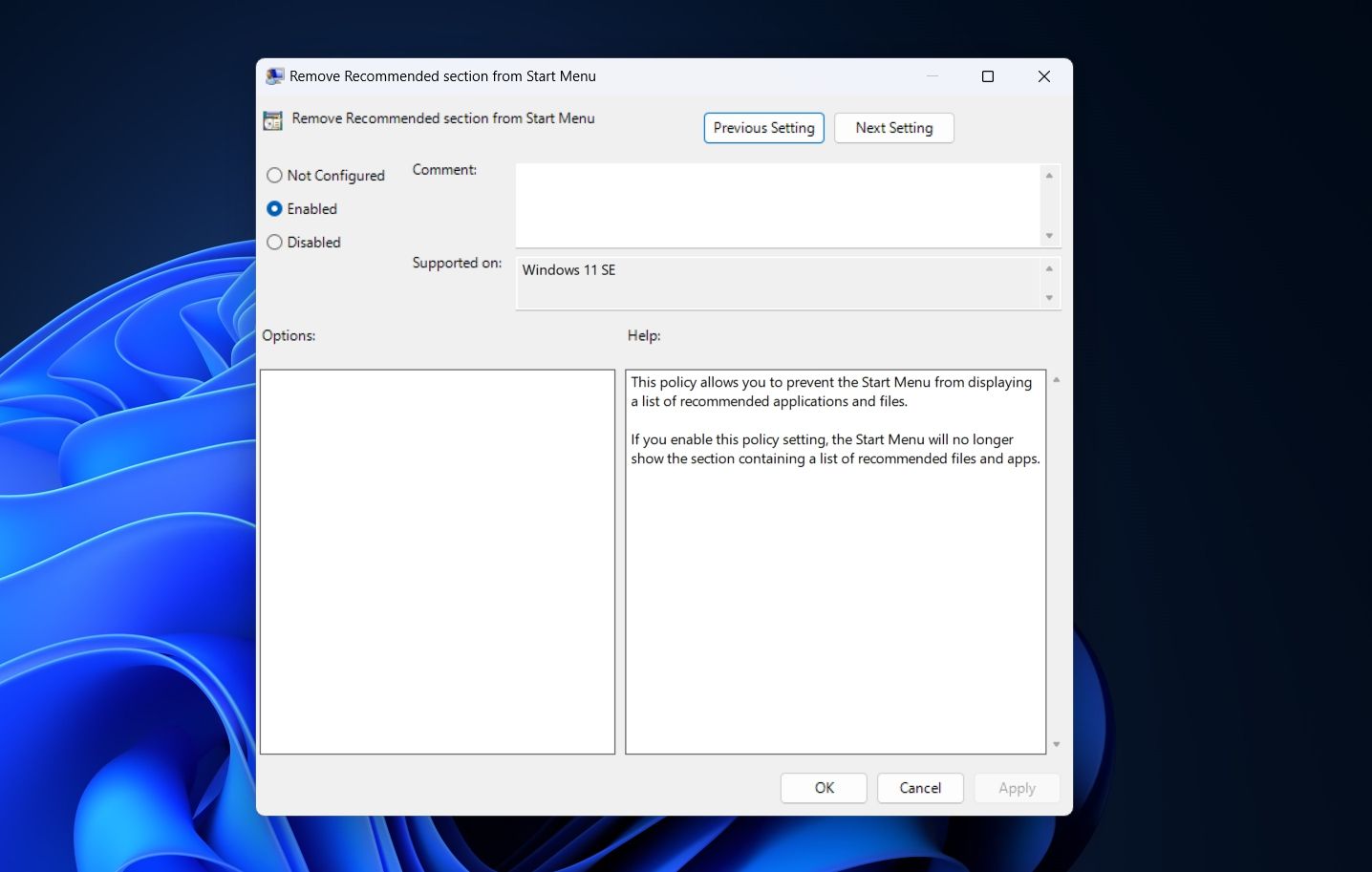Confirm the policy with OK

click(823, 787)
